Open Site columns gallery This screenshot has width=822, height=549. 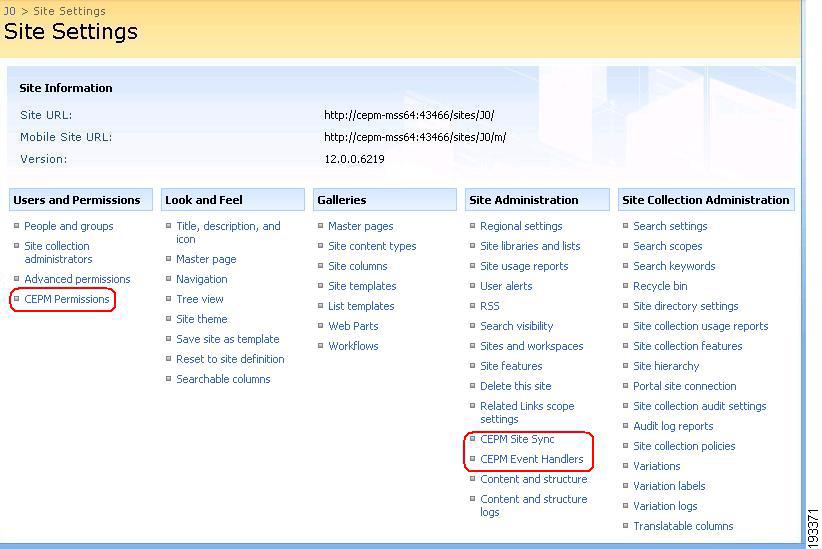point(358,266)
